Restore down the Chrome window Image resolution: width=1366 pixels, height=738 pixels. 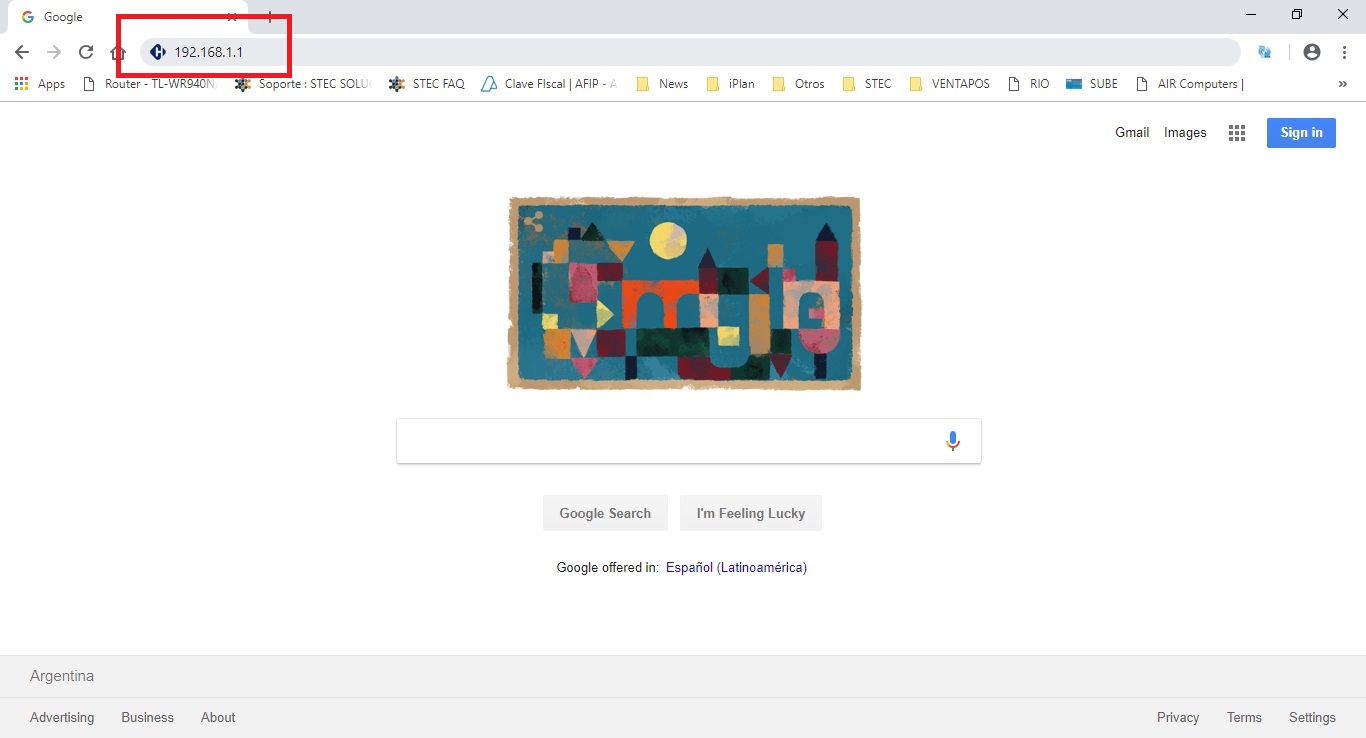[1297, 14]
